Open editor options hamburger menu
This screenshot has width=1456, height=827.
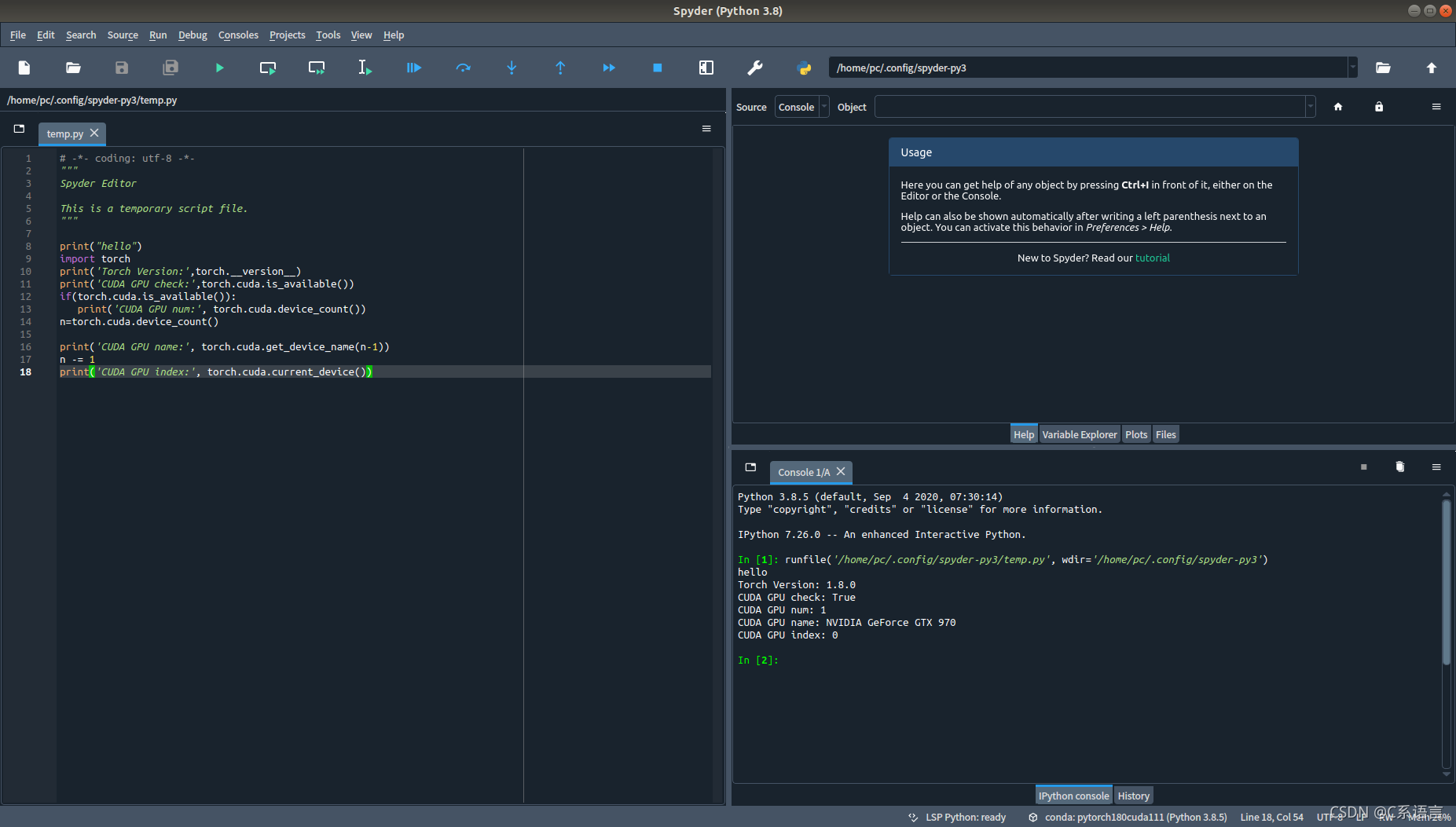point(706,129)
